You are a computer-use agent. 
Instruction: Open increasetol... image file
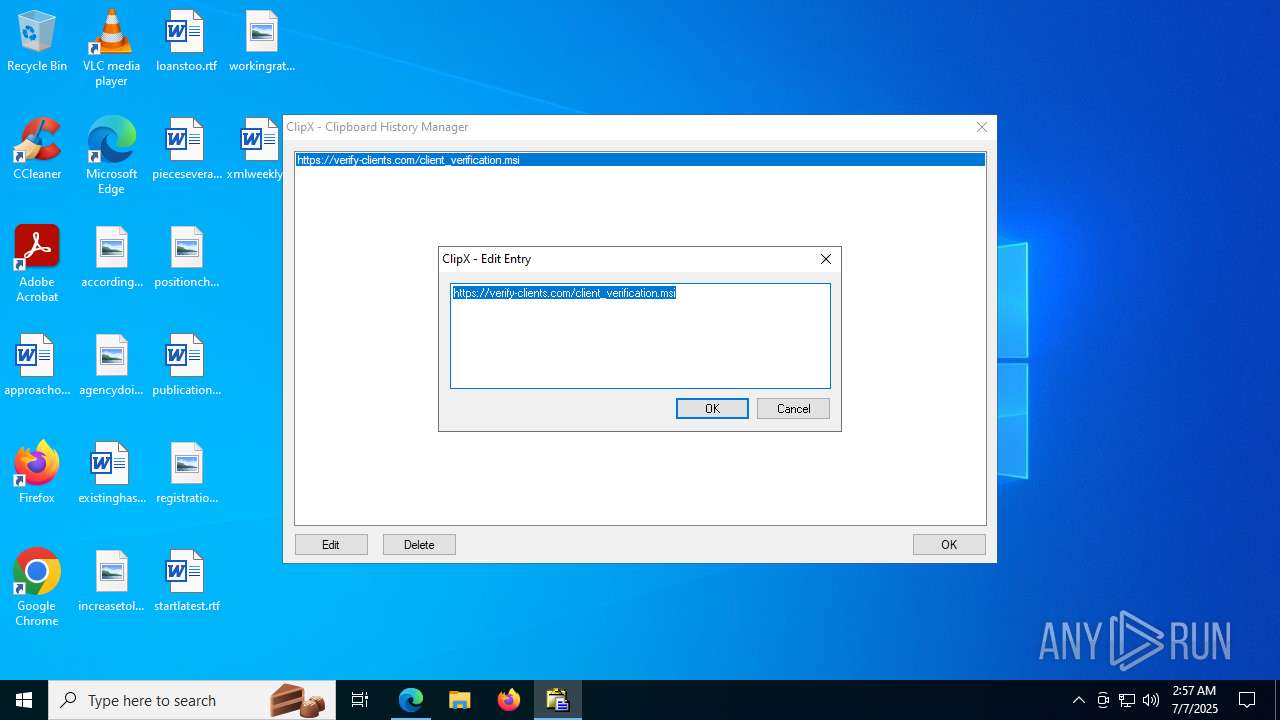coord(111,582)
